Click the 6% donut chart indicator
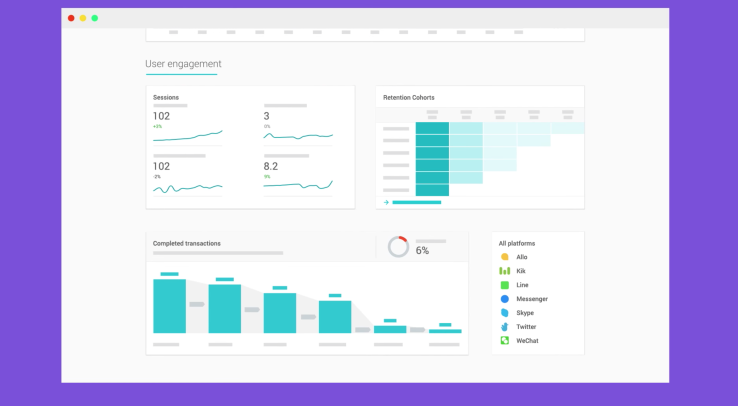This screenshot has width=738, height=406. [398, 247]
